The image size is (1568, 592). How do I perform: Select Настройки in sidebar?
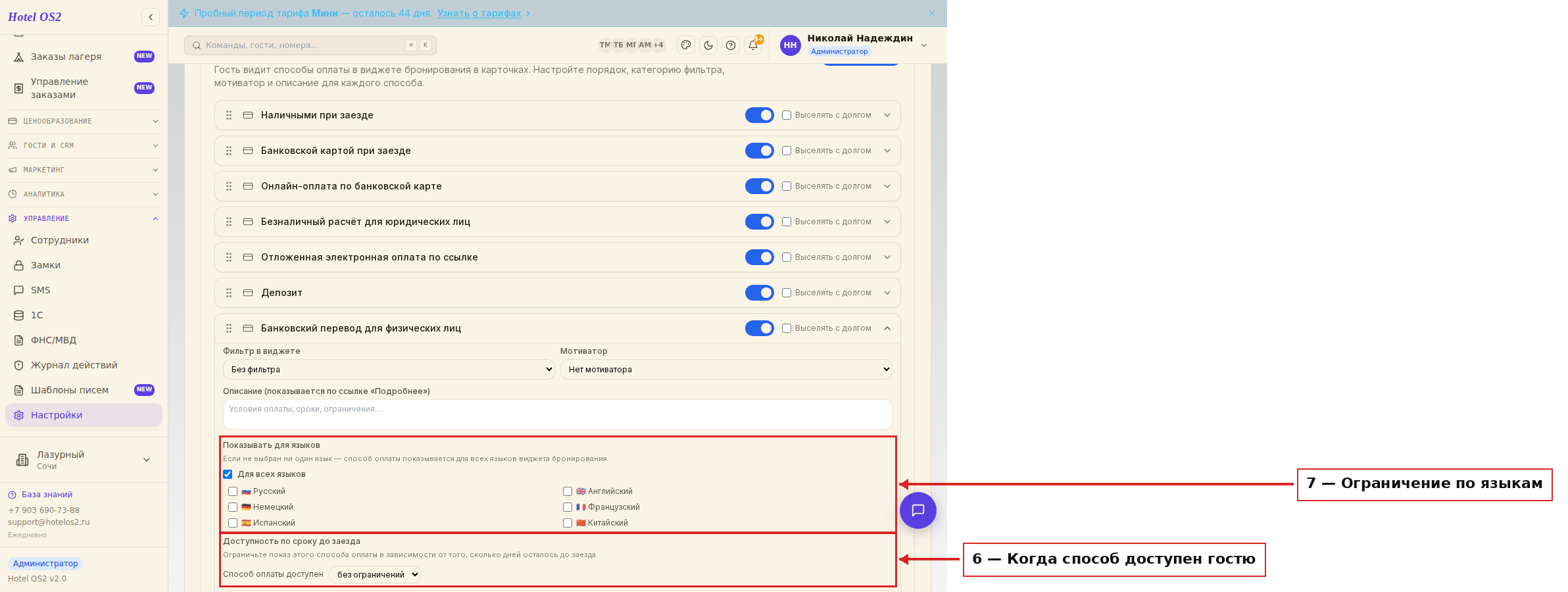tap(84, 415)
